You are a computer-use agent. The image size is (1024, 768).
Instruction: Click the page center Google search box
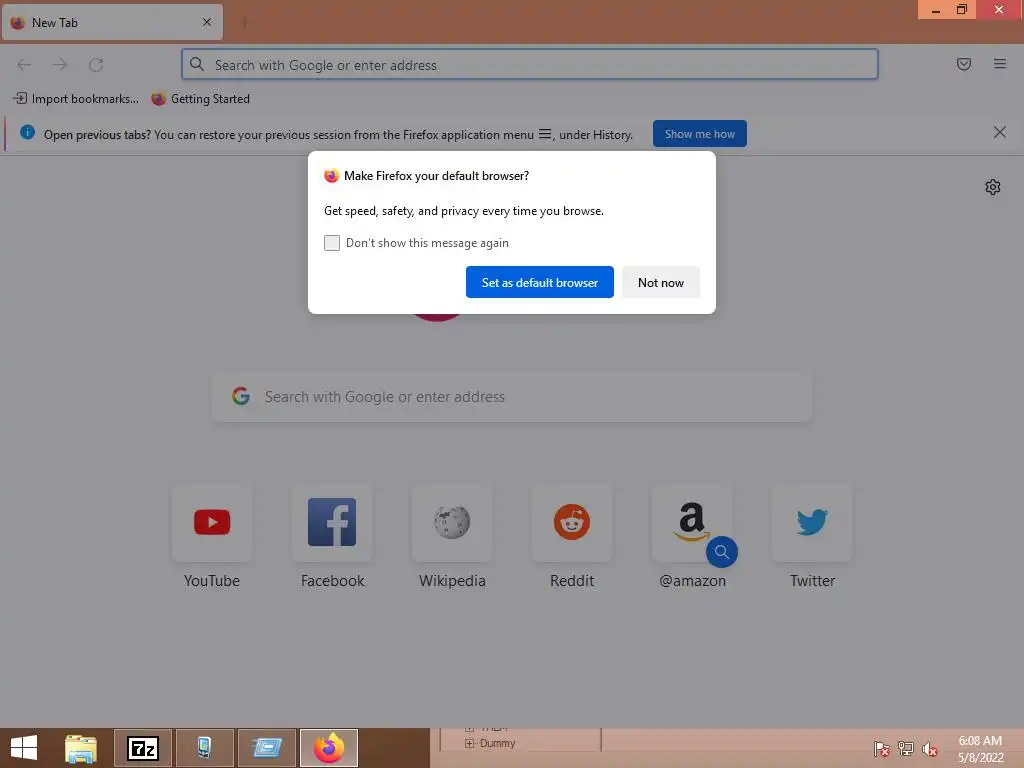coord(512,397)
